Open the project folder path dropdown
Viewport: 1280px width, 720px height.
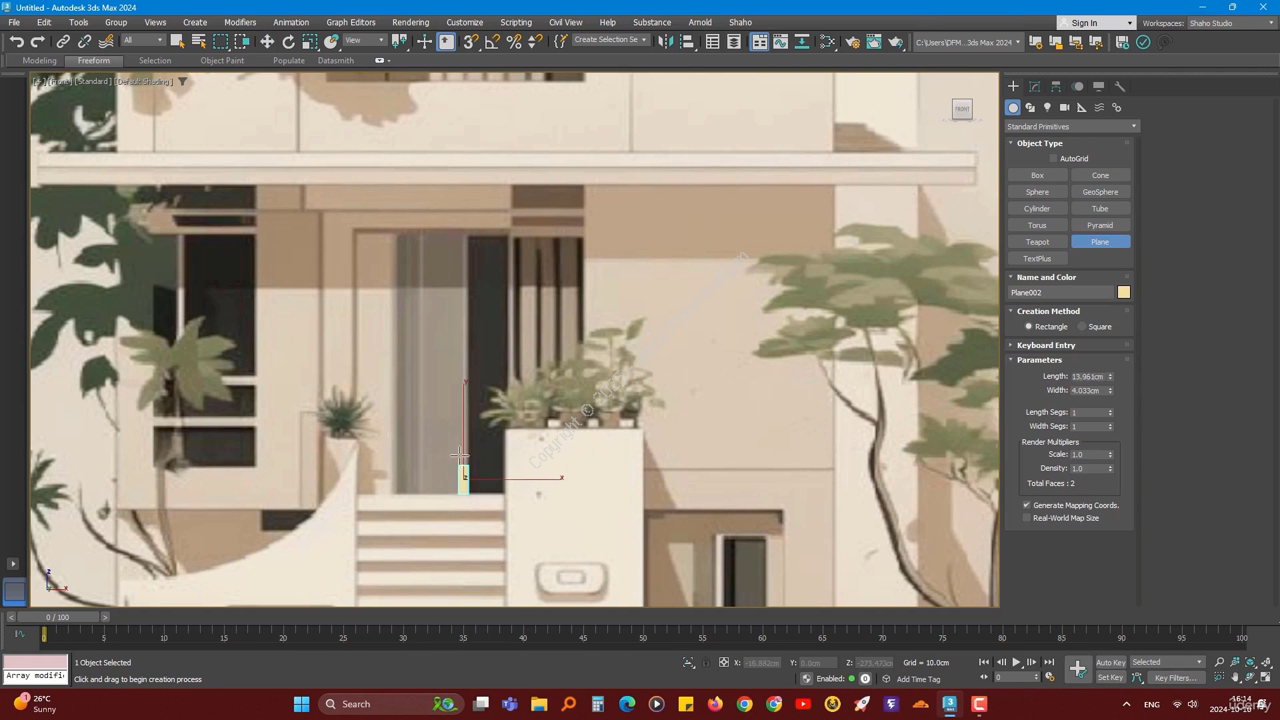coord(968,42)
